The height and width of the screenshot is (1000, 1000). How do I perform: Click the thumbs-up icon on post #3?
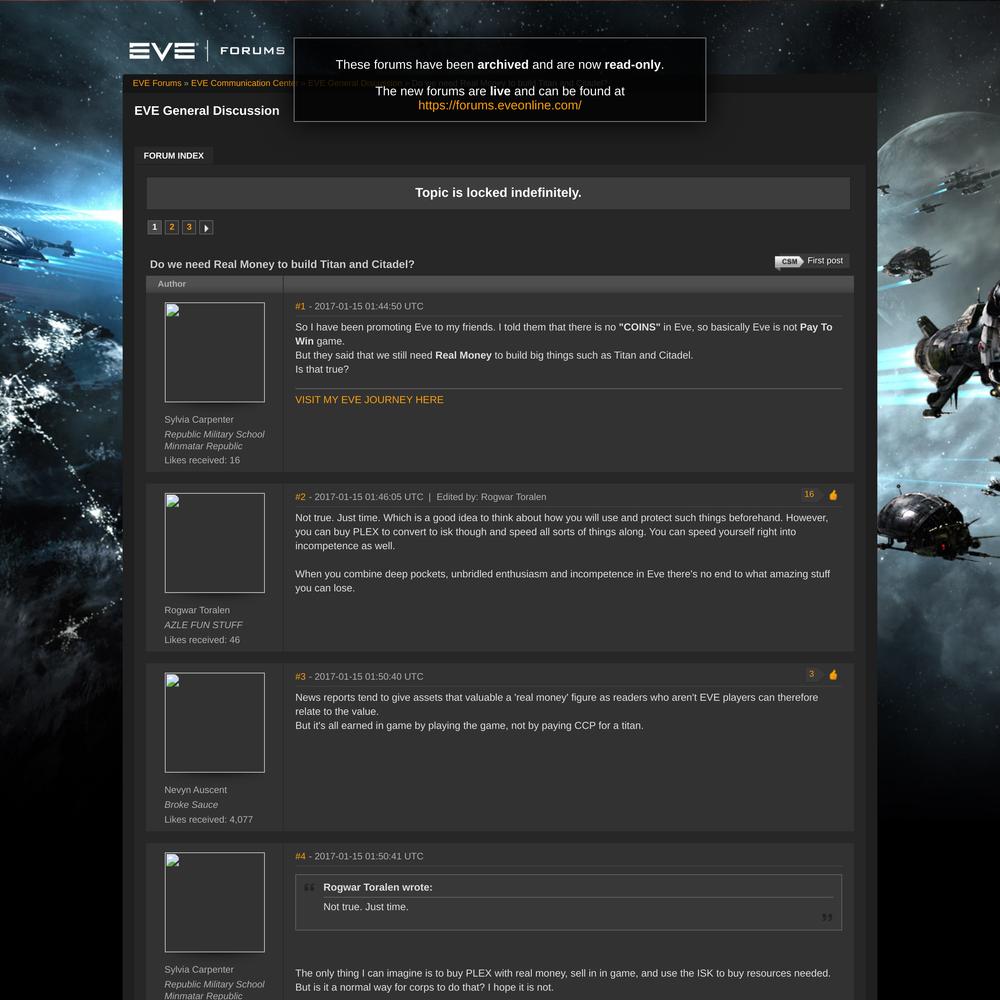point(833,675)
